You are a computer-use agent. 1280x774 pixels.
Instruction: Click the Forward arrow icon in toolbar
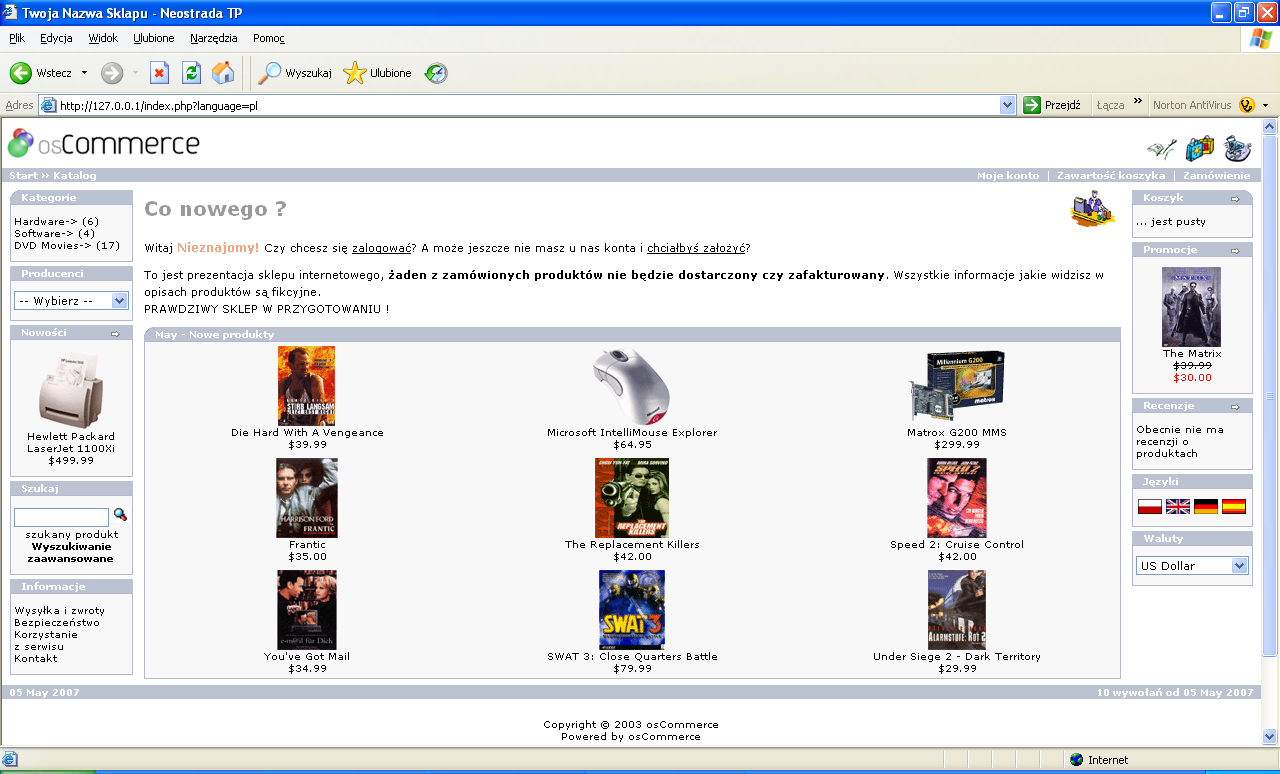tap(112, 73)
